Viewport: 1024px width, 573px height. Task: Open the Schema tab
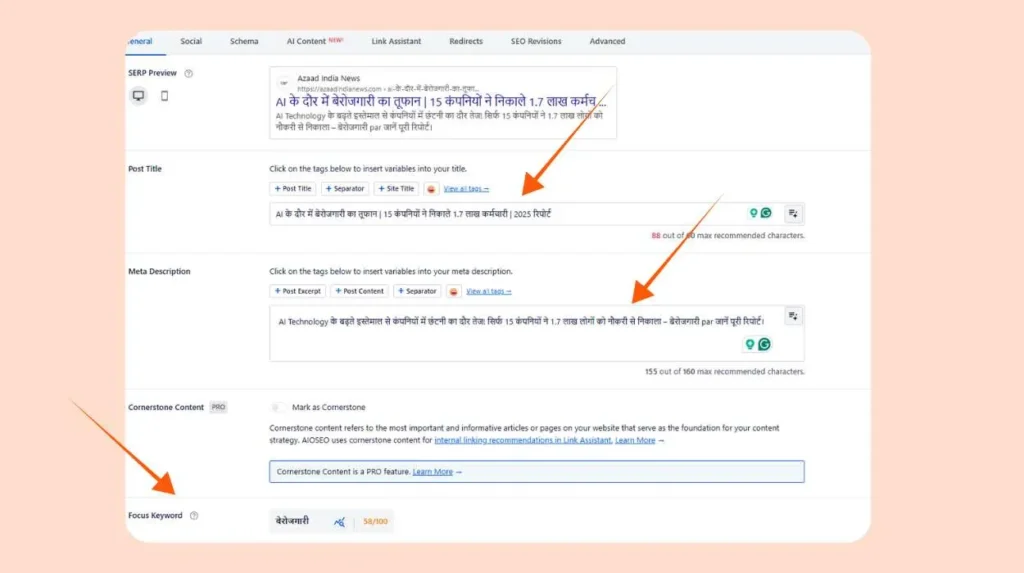[x=244, y=41]
